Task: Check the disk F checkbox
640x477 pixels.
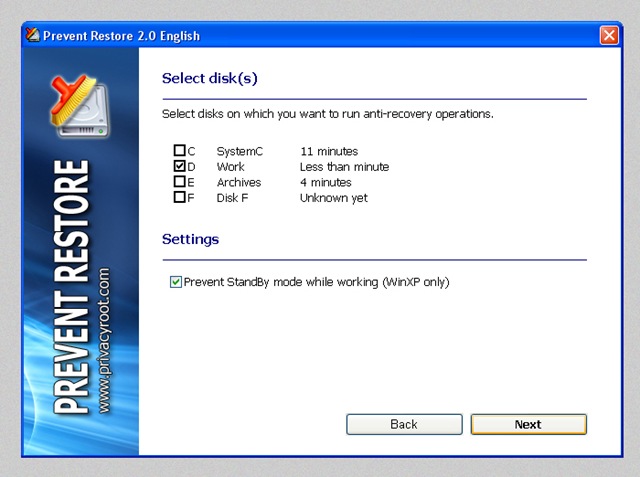Action: coord(180,197)
